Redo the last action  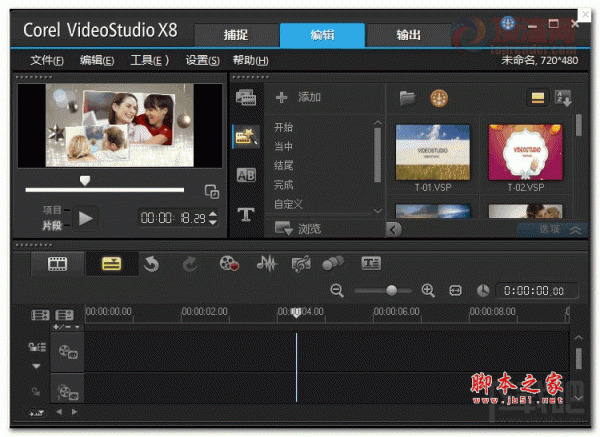[190, 264]
